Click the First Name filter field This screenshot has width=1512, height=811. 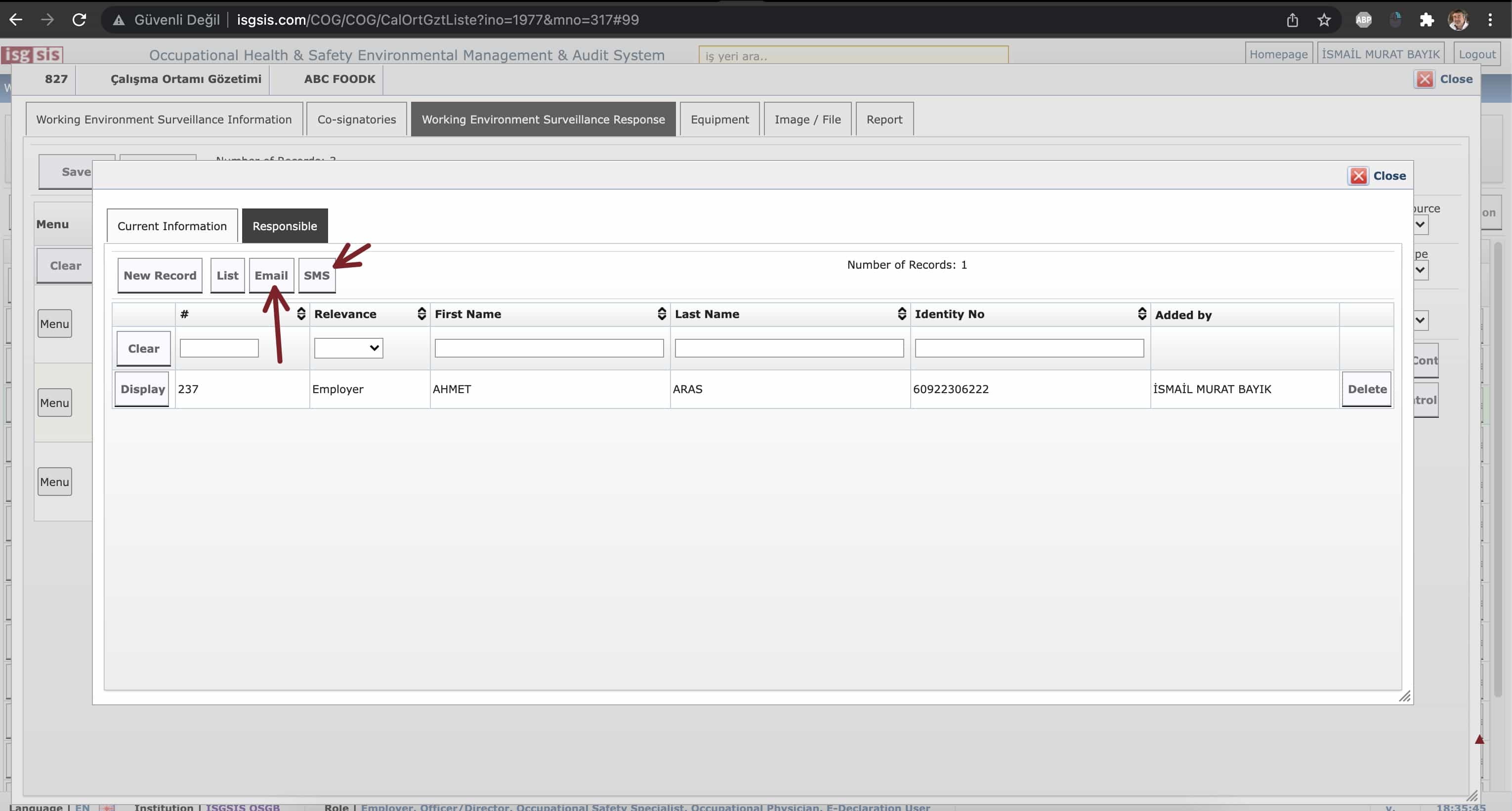[549, 348]
